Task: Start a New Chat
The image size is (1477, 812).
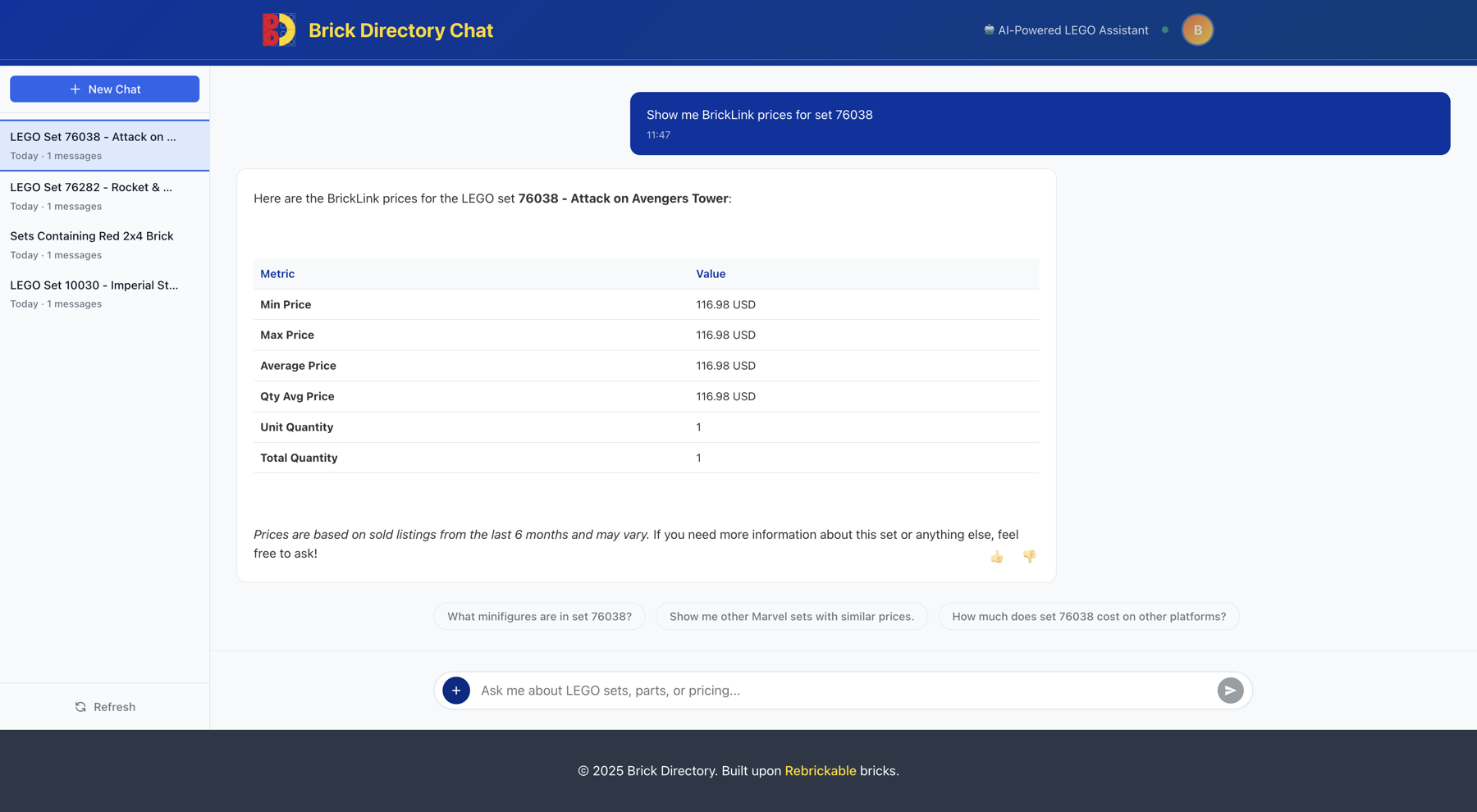Action: 104,89
